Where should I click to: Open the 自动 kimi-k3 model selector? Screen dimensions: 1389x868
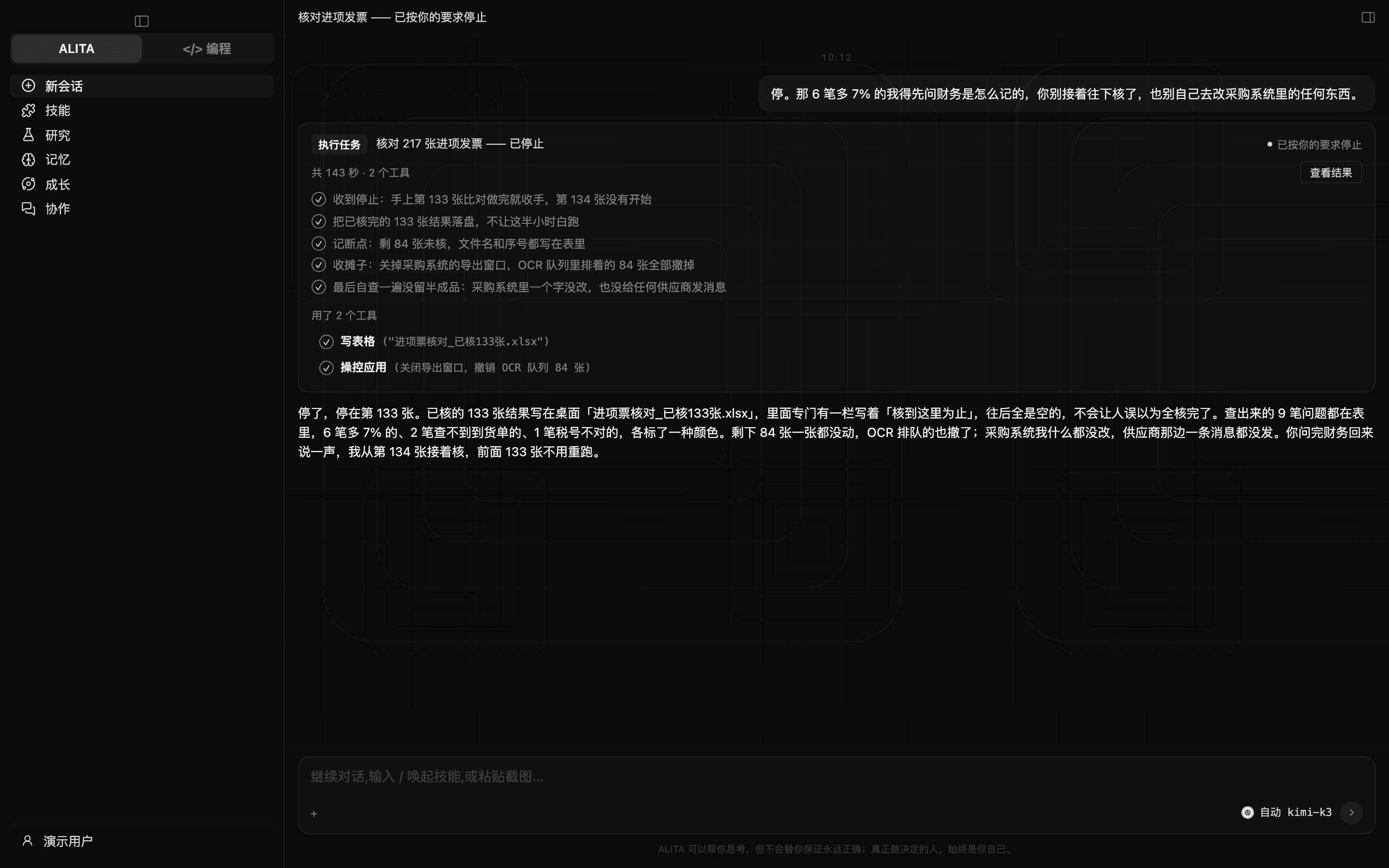click(x=1286, y=813)
